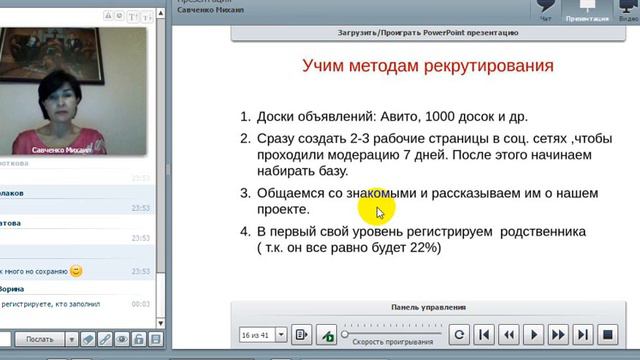The image size is (640, 360).
Task: Click the eraser icon in chat toolbar
Action: point(88,339)
